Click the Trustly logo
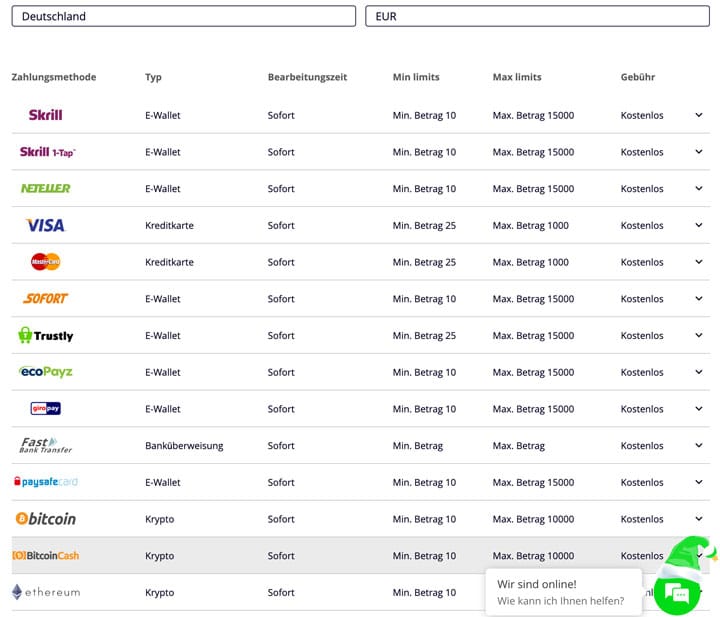Viewport: 720px width, 617px height. (45, 336)
